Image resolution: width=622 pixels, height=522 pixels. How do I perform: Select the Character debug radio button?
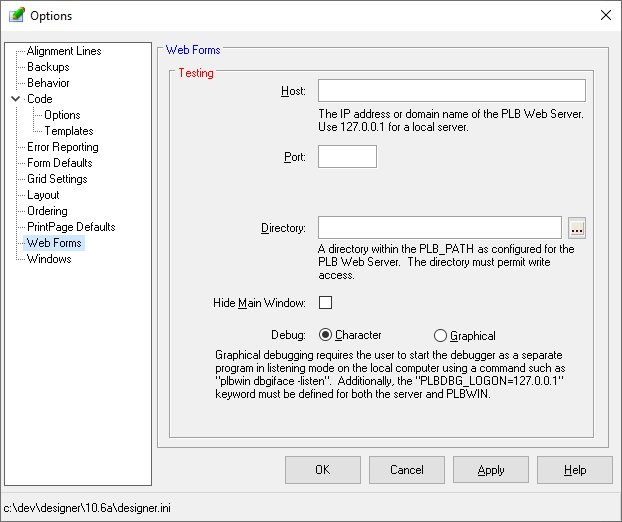pyautogui.click(x=325, y=335)
